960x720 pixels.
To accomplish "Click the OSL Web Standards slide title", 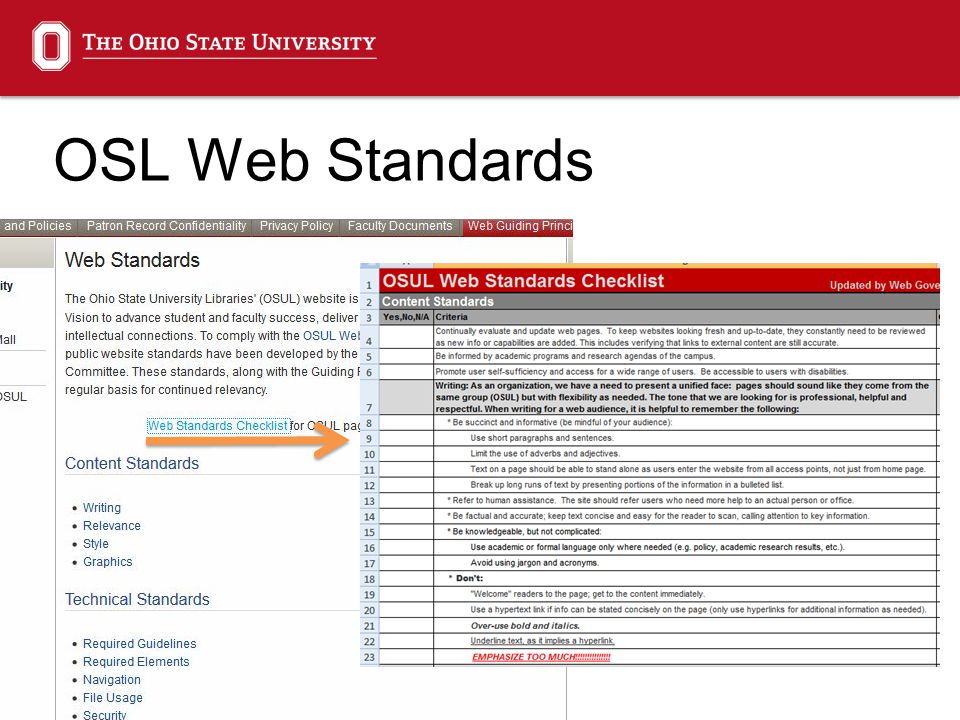I will tap(323, 160).
